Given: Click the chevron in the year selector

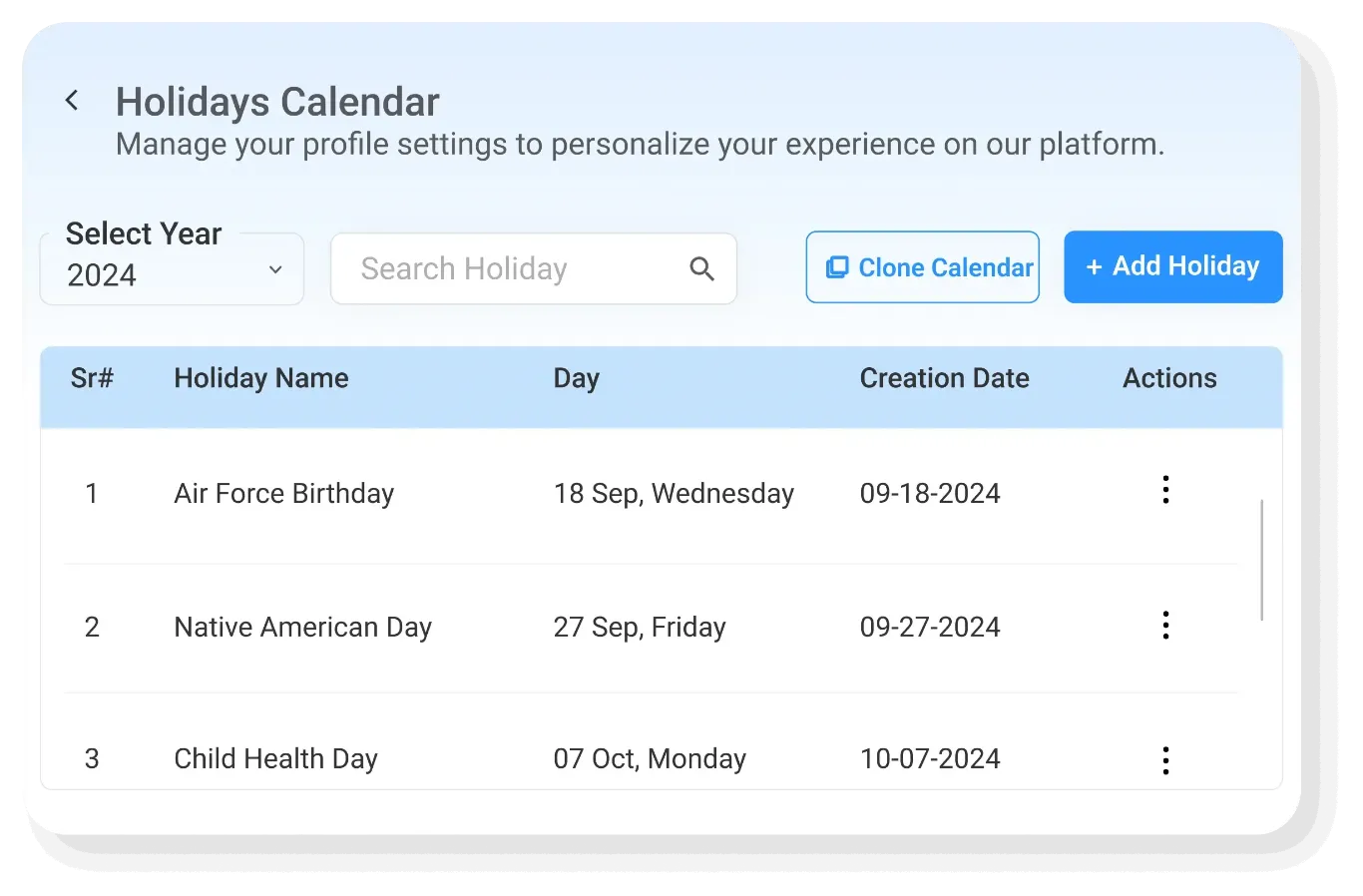Looking at the screenshot, I should pyautogui.click(x=275, y=269).
